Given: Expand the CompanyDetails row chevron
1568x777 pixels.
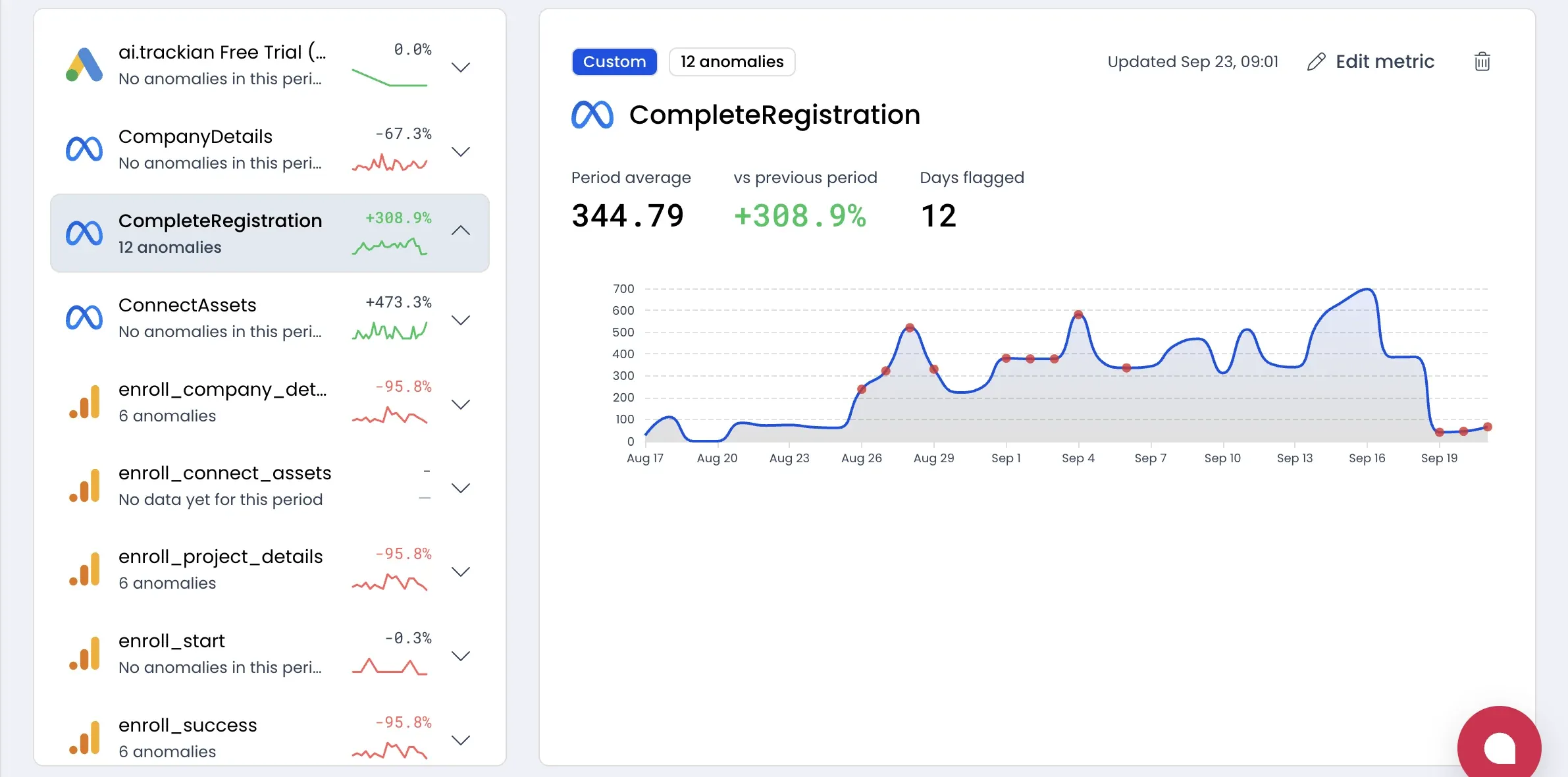Looking at the screenshot, I should pyautogui.click(x=461, y=151).
